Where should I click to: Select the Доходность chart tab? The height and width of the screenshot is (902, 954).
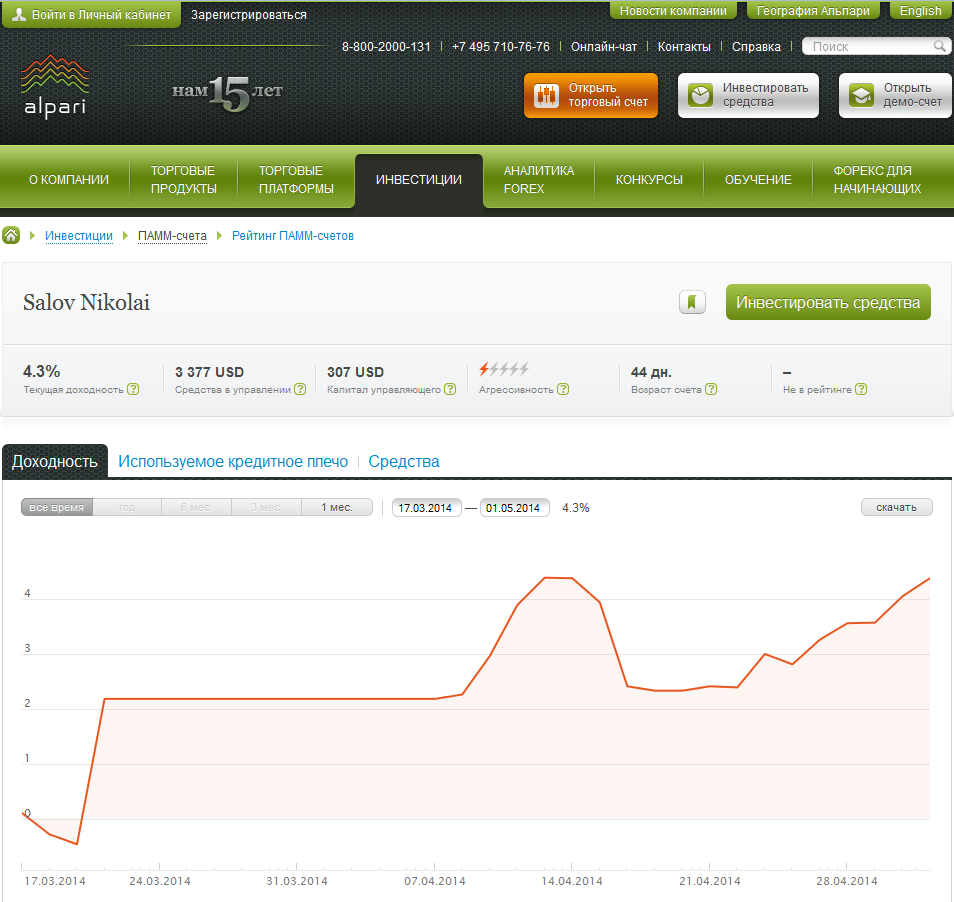pyautogui.click(x=55, y=462)
